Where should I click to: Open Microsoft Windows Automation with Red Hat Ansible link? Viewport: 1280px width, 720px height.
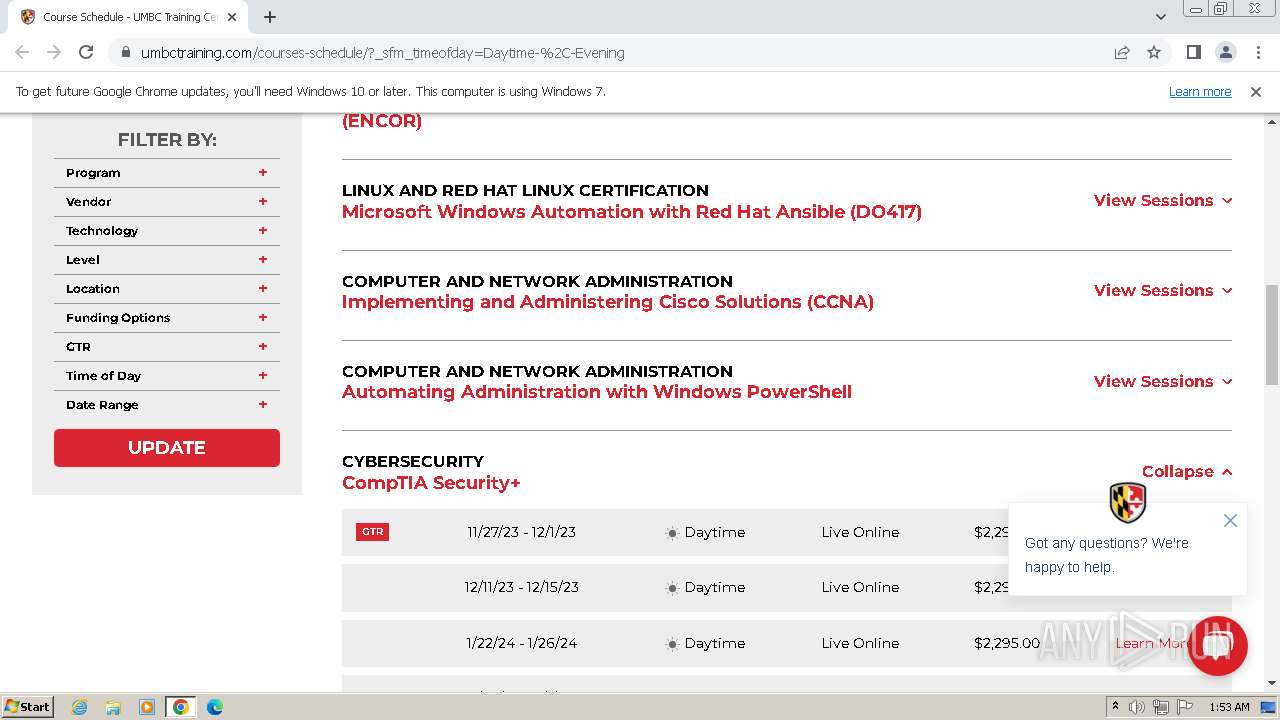pyautogui.click(x=632, y=212)
